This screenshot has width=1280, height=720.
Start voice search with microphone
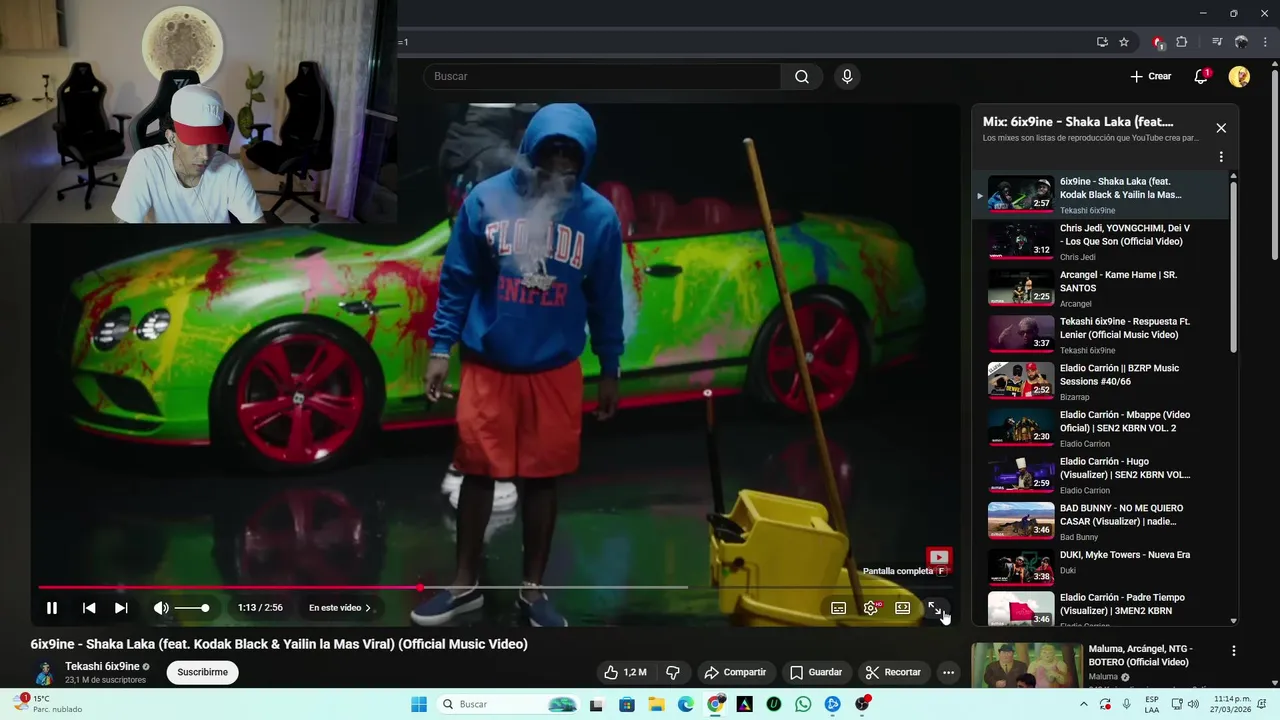tap(847, 77)
